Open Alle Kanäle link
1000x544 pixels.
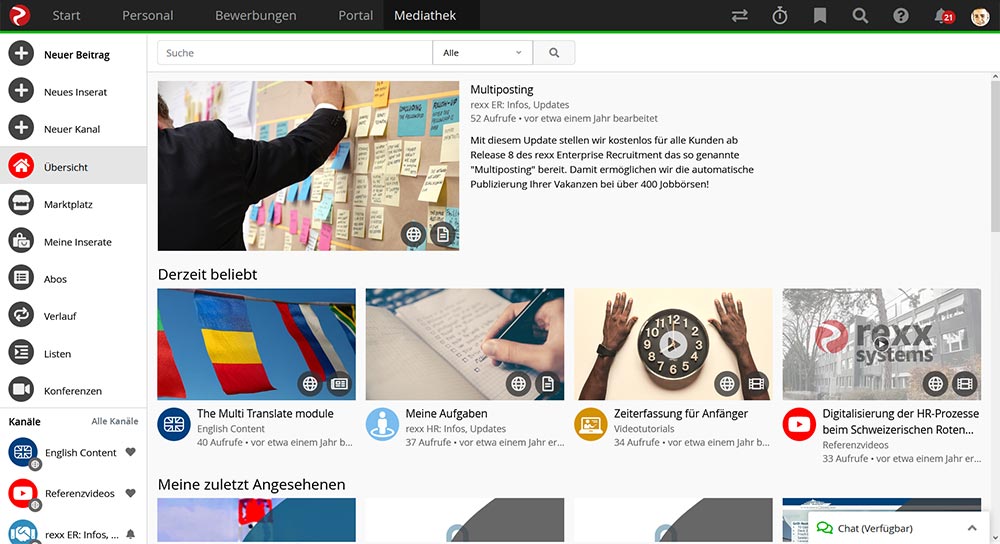[x=115, y=421]
